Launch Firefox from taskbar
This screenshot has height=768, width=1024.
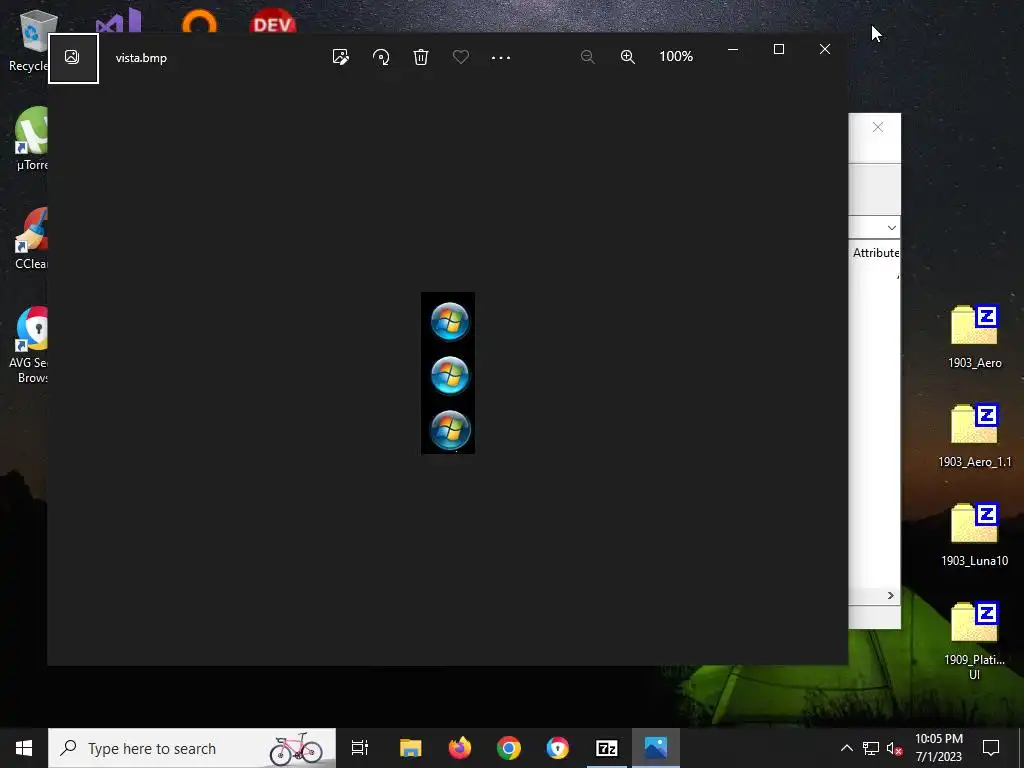460,748
